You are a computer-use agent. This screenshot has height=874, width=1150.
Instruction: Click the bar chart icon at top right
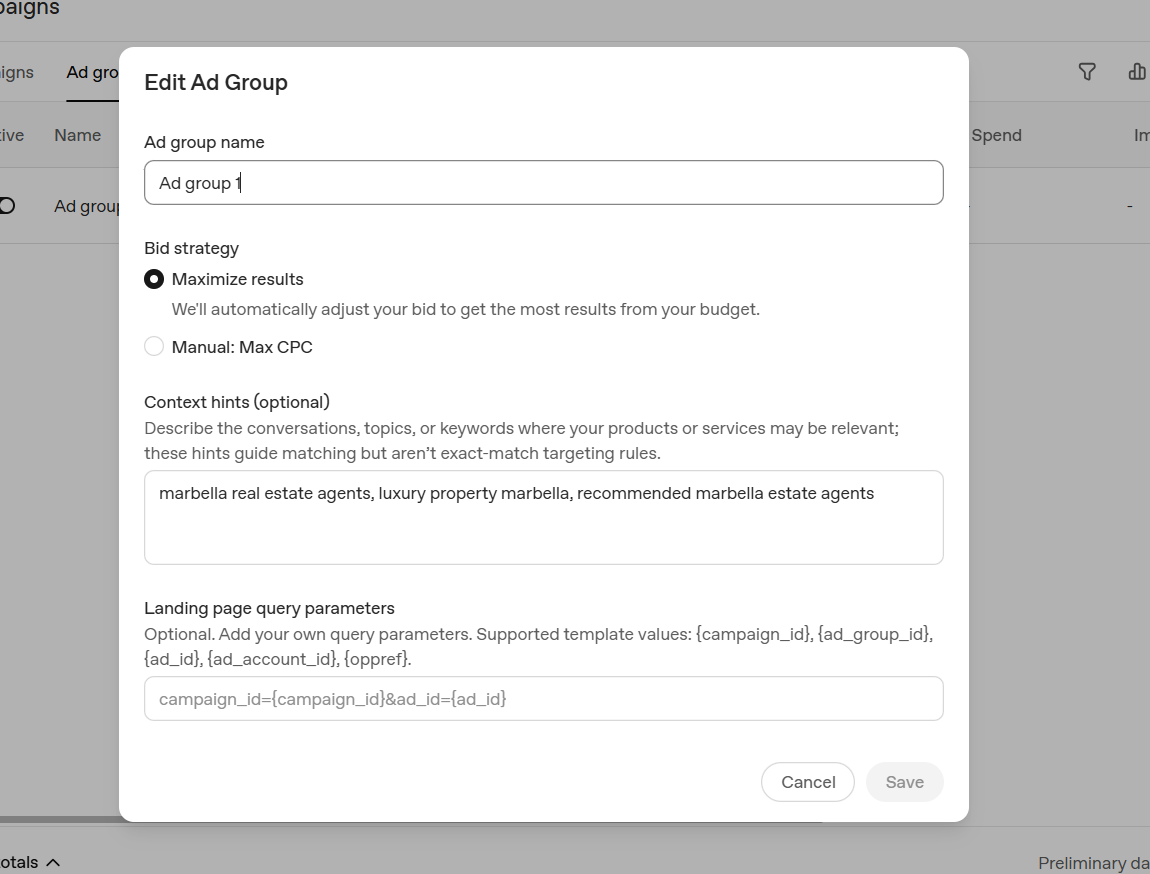click(x=1137, y=71)
